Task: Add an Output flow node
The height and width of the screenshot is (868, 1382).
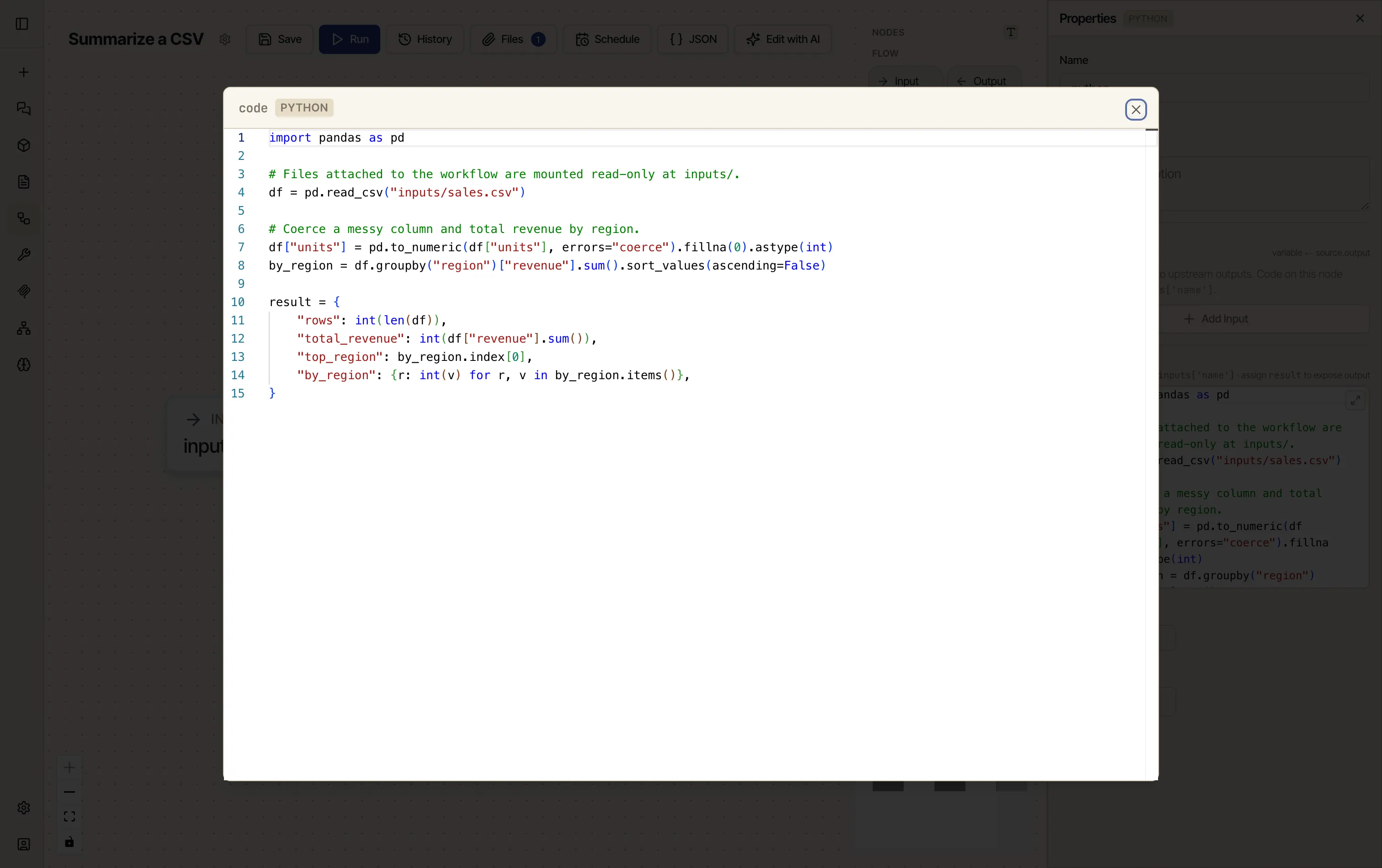Action: click(984, 78)
